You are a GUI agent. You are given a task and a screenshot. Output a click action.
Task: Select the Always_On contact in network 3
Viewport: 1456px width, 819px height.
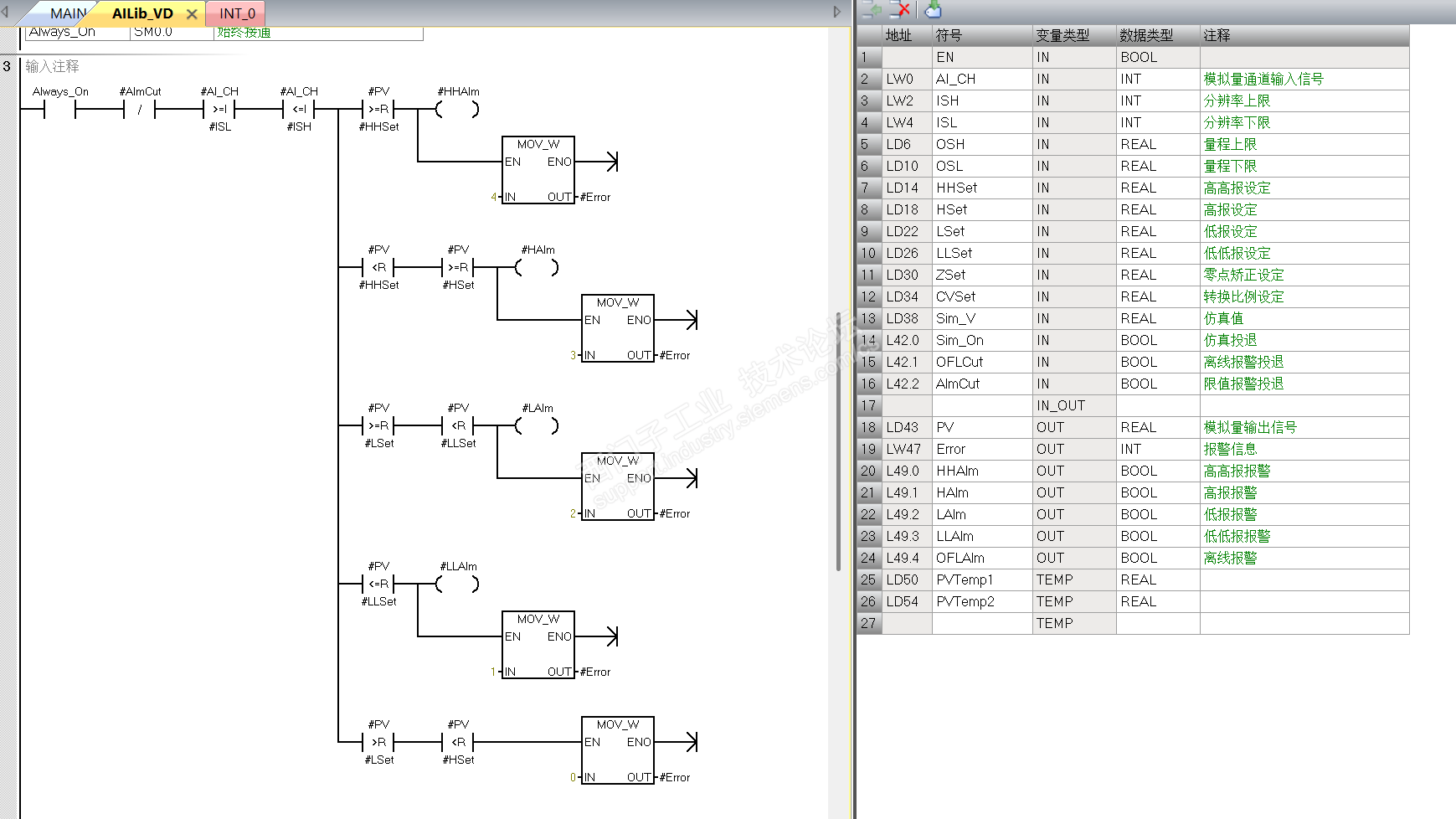pos(59,109)
